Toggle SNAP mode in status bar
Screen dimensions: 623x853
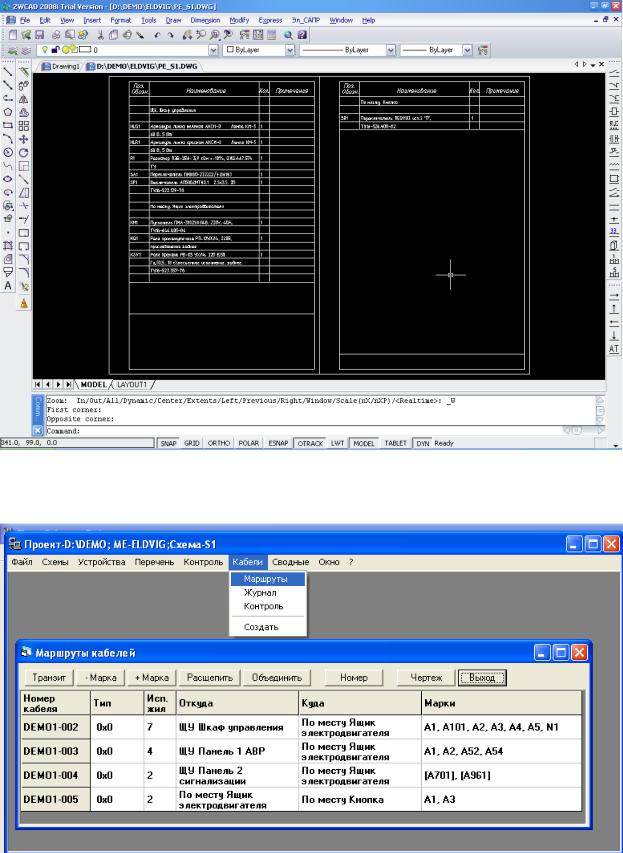tap(166, 441)
